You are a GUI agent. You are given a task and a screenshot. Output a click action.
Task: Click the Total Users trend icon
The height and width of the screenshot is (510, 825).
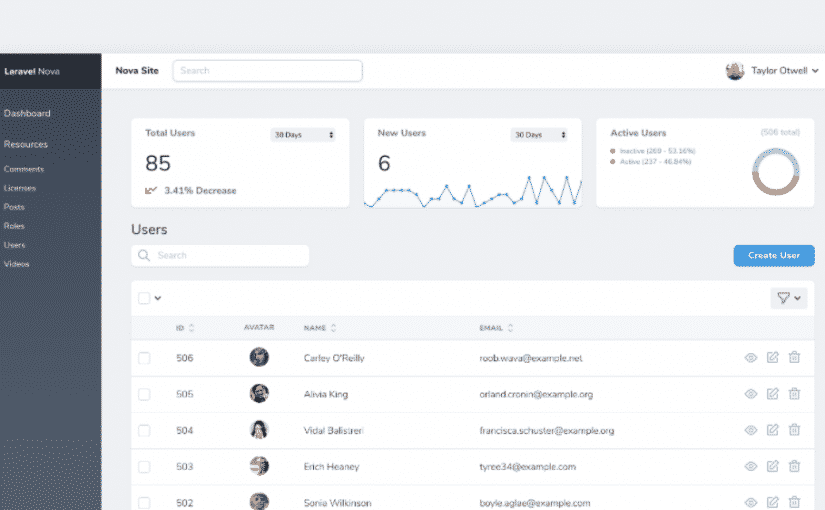(151, 190)
